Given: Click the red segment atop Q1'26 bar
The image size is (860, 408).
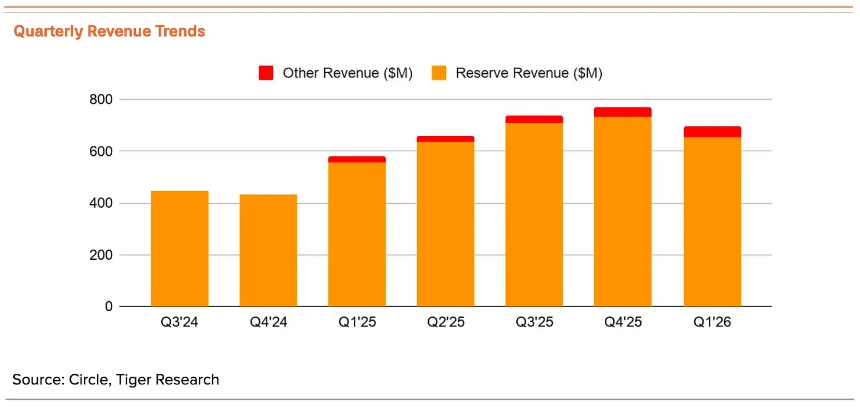Looking at the screenshot, I should coord(712,132).
